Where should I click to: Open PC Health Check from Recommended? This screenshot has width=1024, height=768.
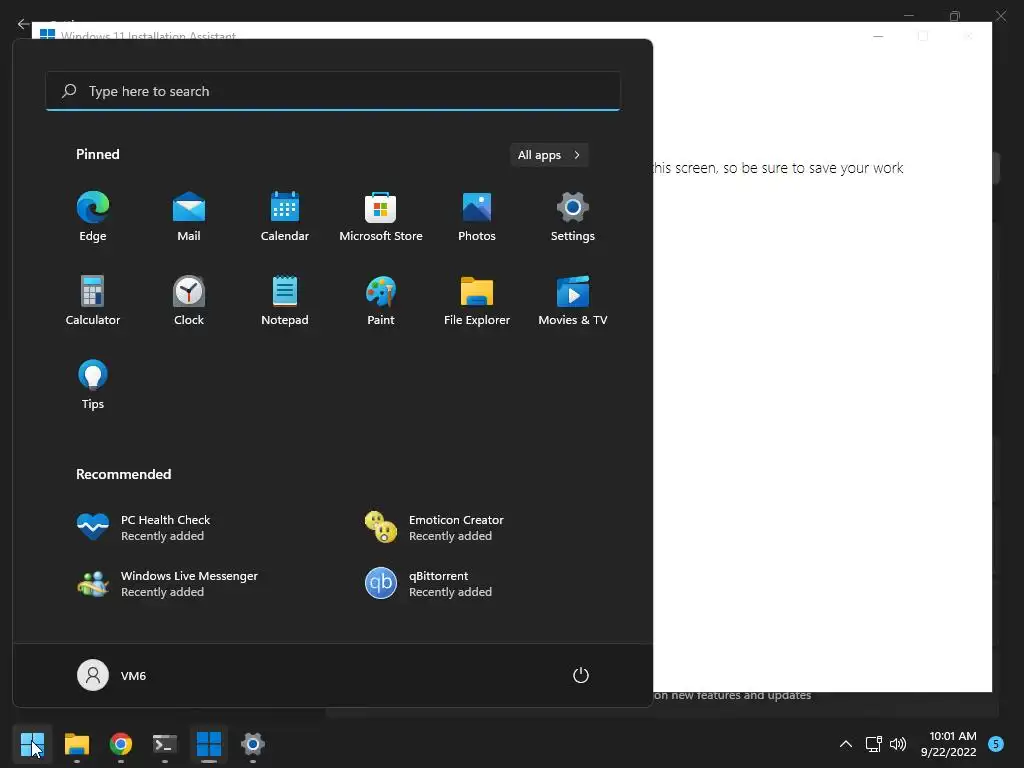144,527
